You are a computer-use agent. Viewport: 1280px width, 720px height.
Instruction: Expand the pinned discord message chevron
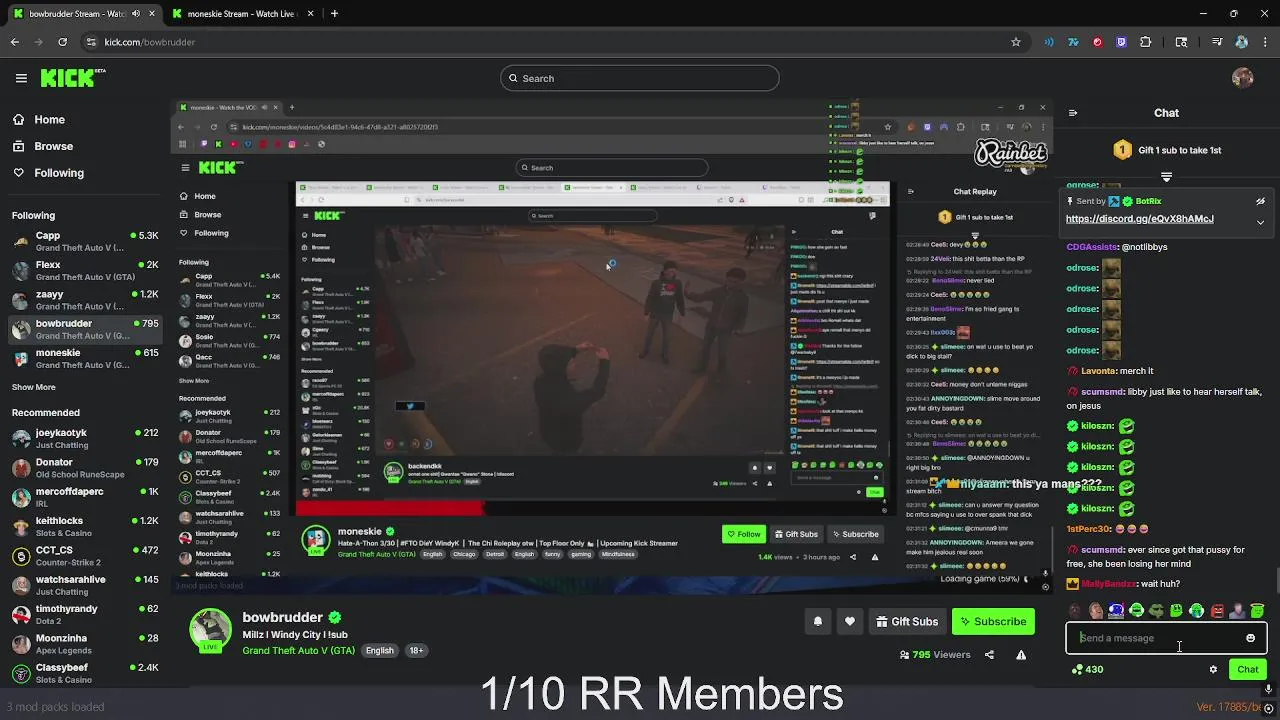tap(1260, 222)
